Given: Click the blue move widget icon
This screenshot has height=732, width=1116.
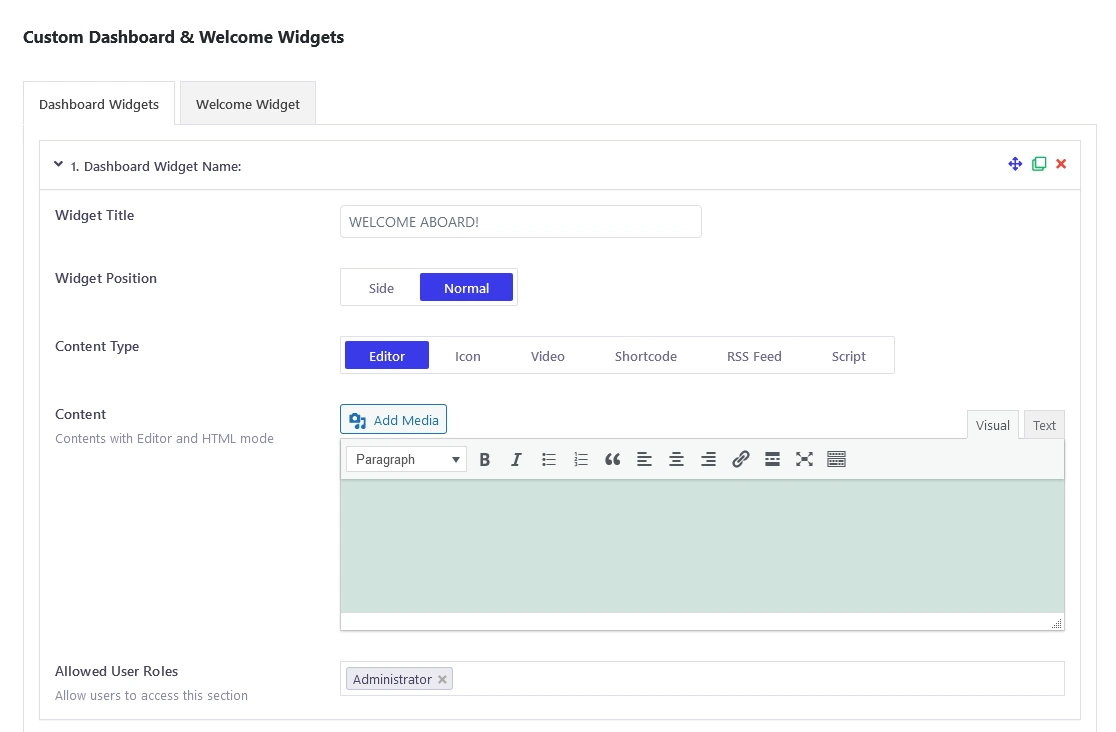Looking at the screenshot, I should click(1015, 164).
